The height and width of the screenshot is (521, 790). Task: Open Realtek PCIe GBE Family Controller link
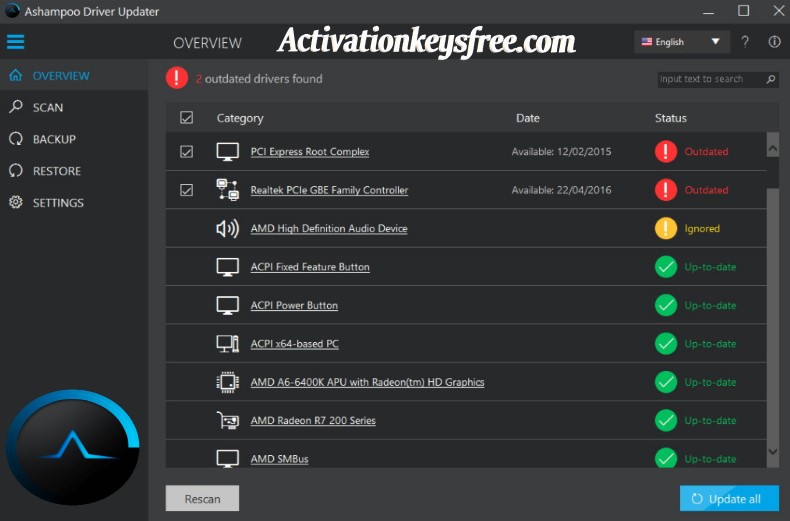(x=330, y=190)
